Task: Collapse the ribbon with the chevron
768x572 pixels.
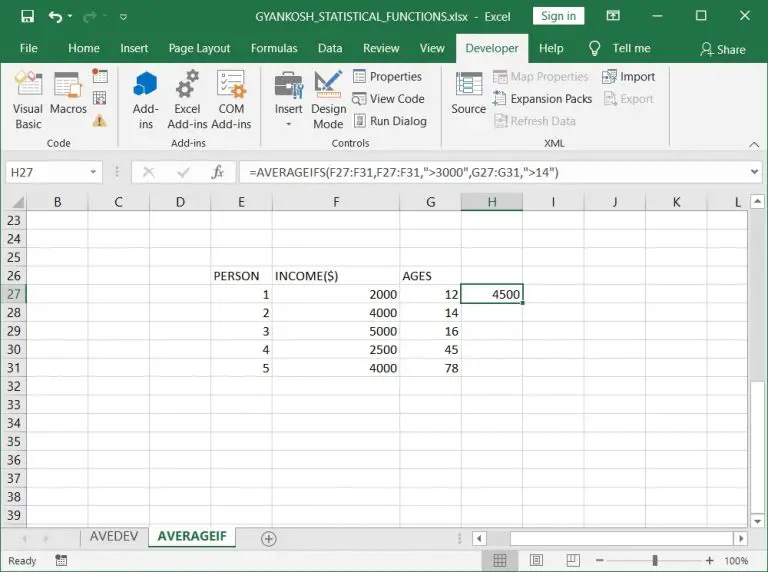Action: pyautogui.click(x=754, y=144)
